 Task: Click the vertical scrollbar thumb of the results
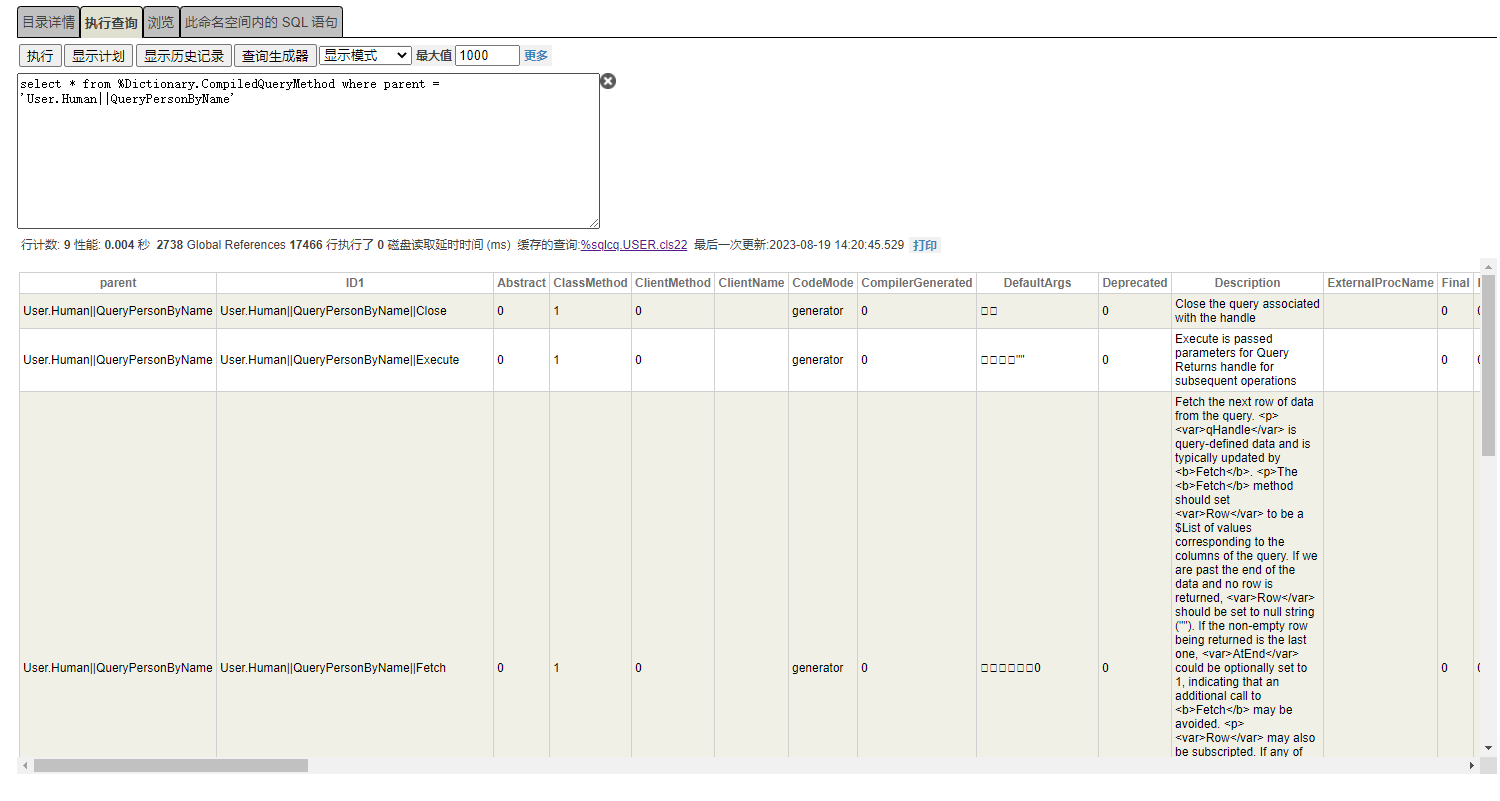point(1489,365)
